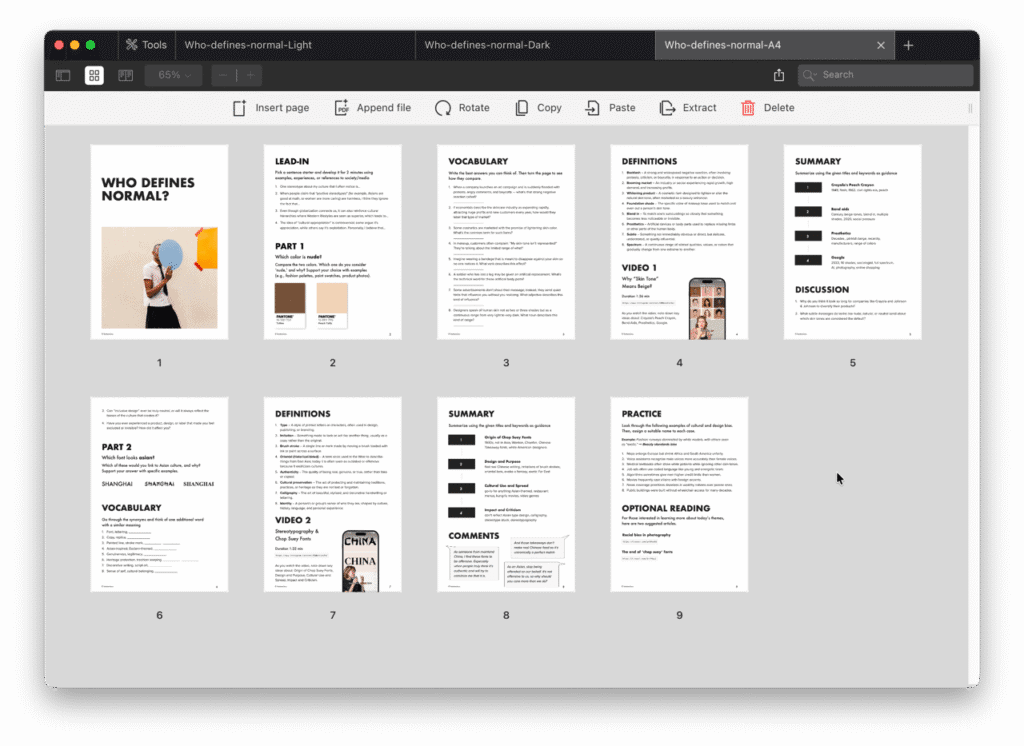The image size is (1024, 746).
Task: Click the zoom out minus button
Action: click(223, 75)
